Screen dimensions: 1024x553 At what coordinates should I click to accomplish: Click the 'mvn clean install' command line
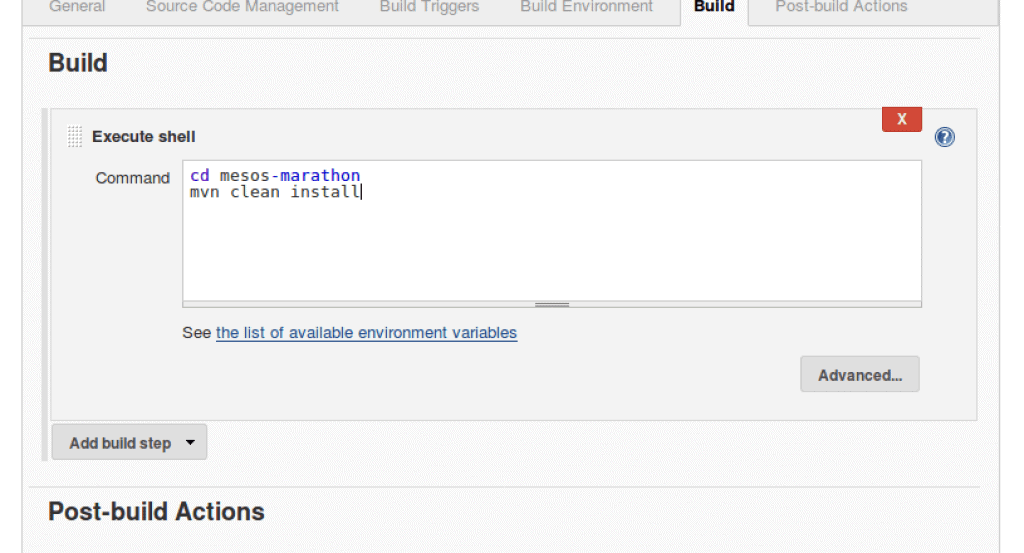275,192
